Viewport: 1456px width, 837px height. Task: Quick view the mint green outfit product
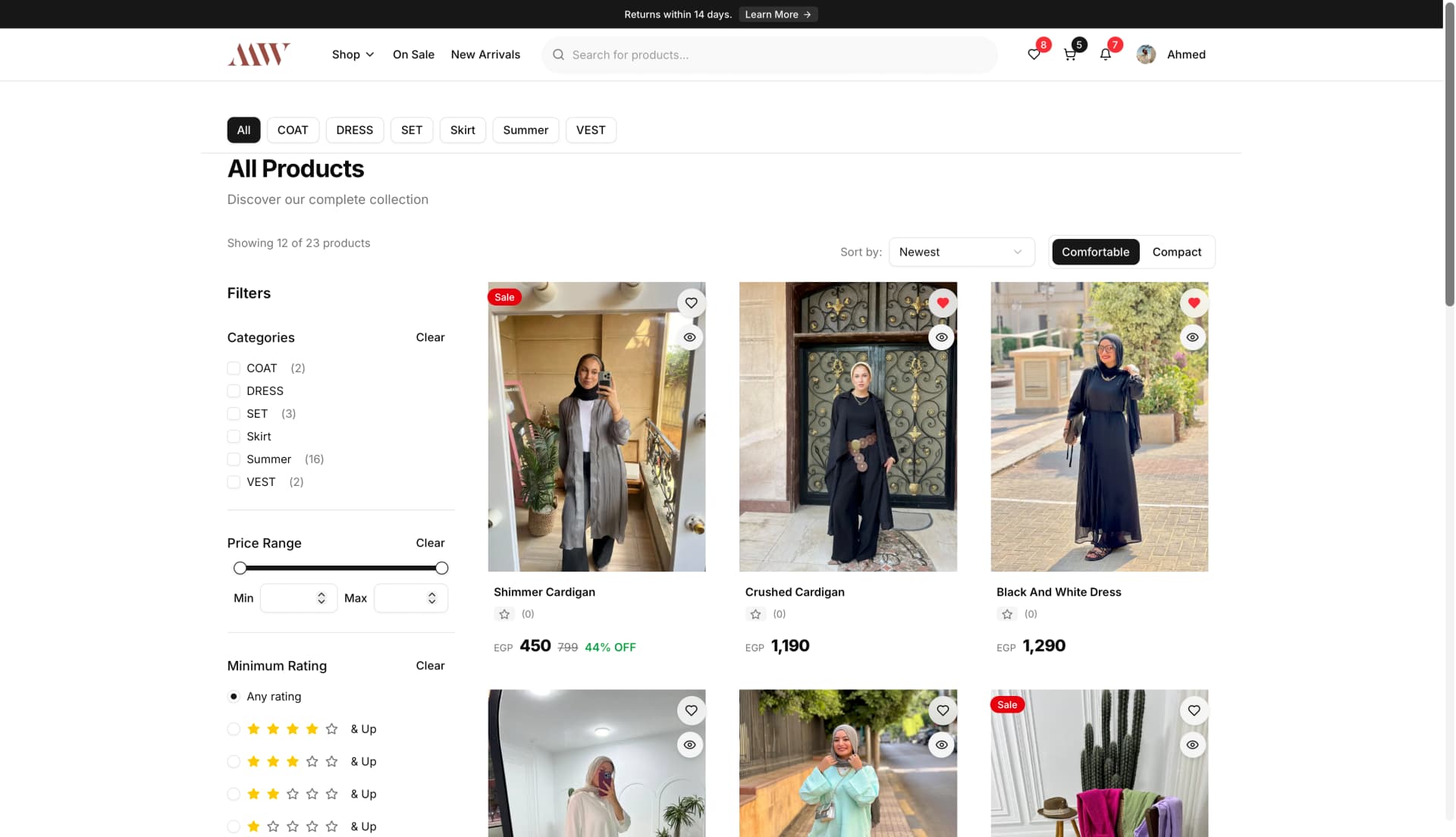click(941, 745)
